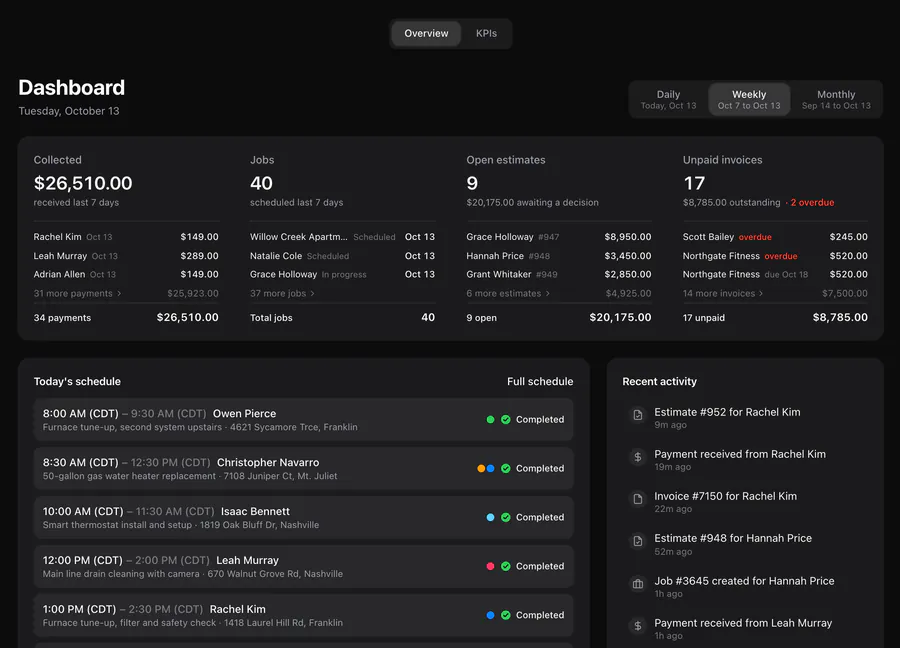Click green check icon in Rachel Kim schedule row
Screen dimensions: 900x648
506,615
